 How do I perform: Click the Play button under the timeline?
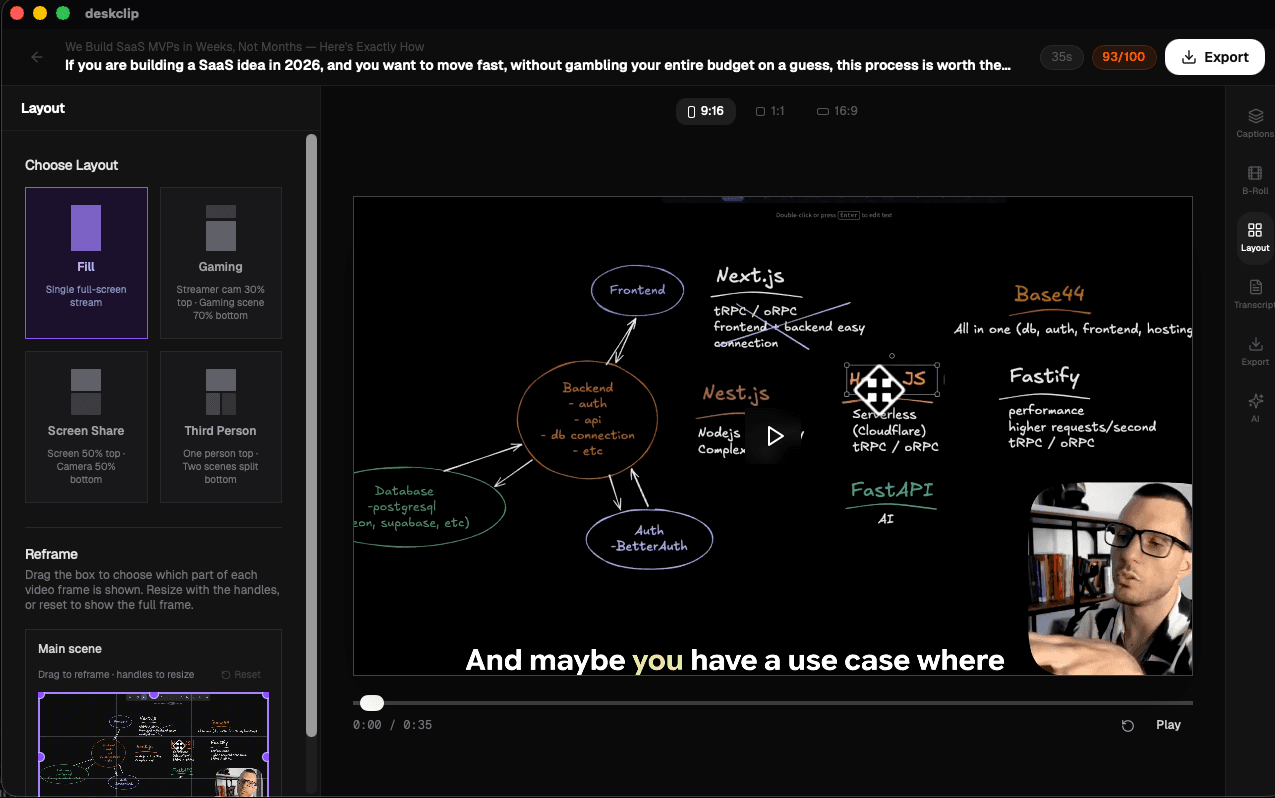(1168, 725)
